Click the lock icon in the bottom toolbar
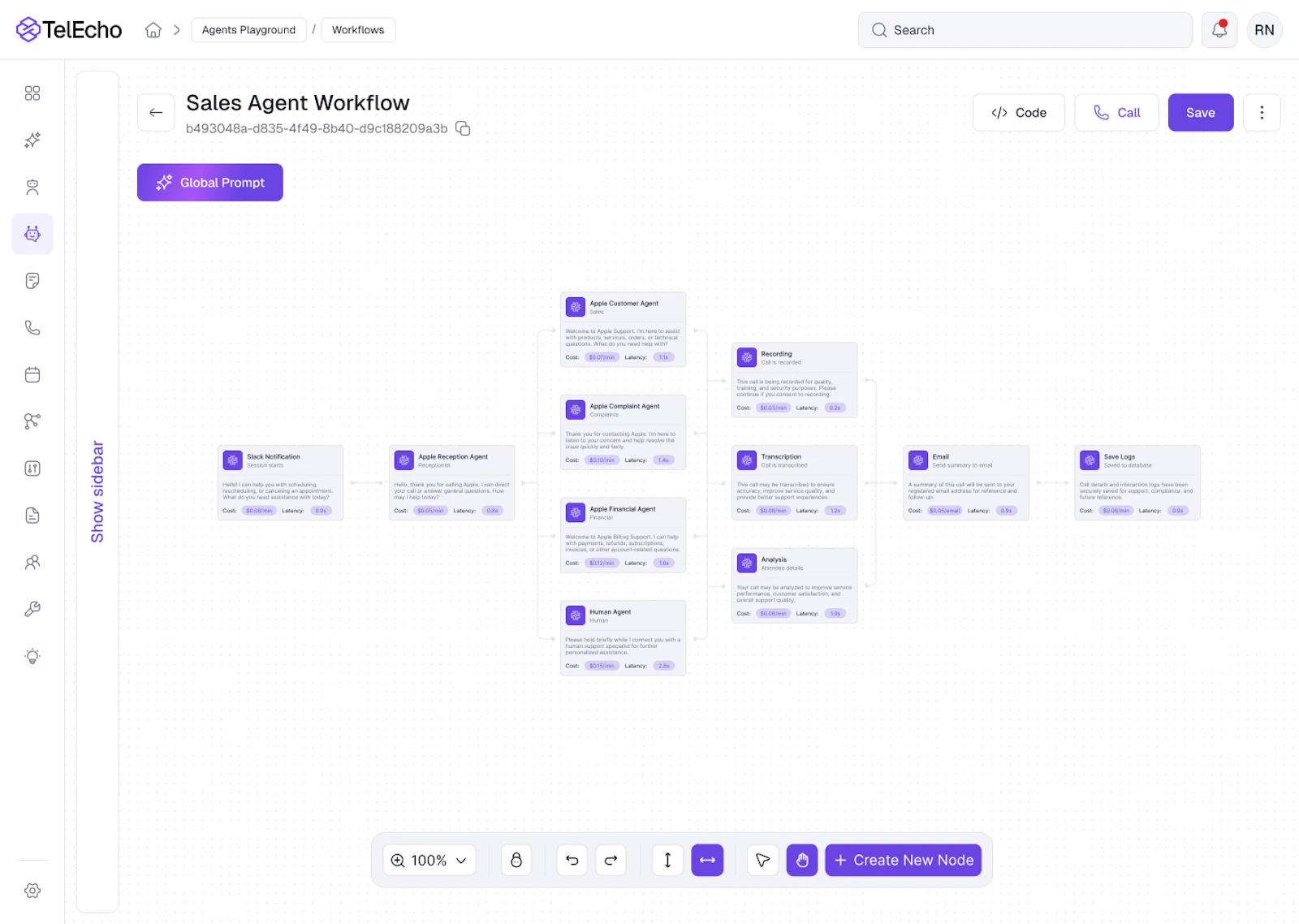 tap(516, 861)
